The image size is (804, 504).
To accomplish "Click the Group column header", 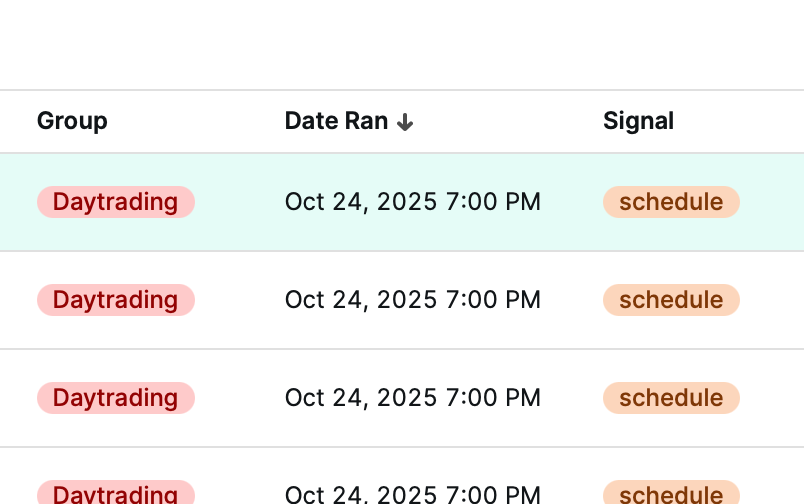I will pyautogui.click(x=72, y=121).
